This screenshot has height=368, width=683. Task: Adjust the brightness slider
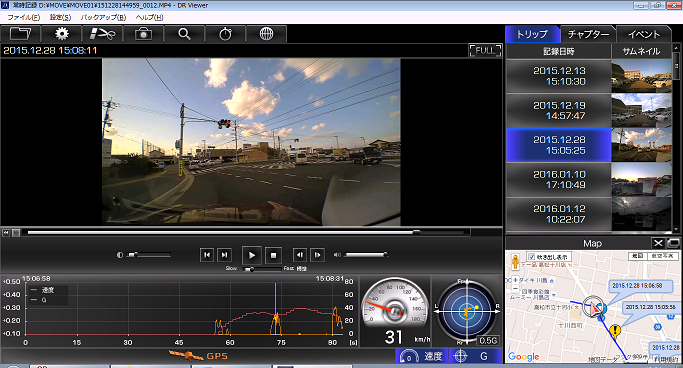pyautogui.click(x=149, y=255)
